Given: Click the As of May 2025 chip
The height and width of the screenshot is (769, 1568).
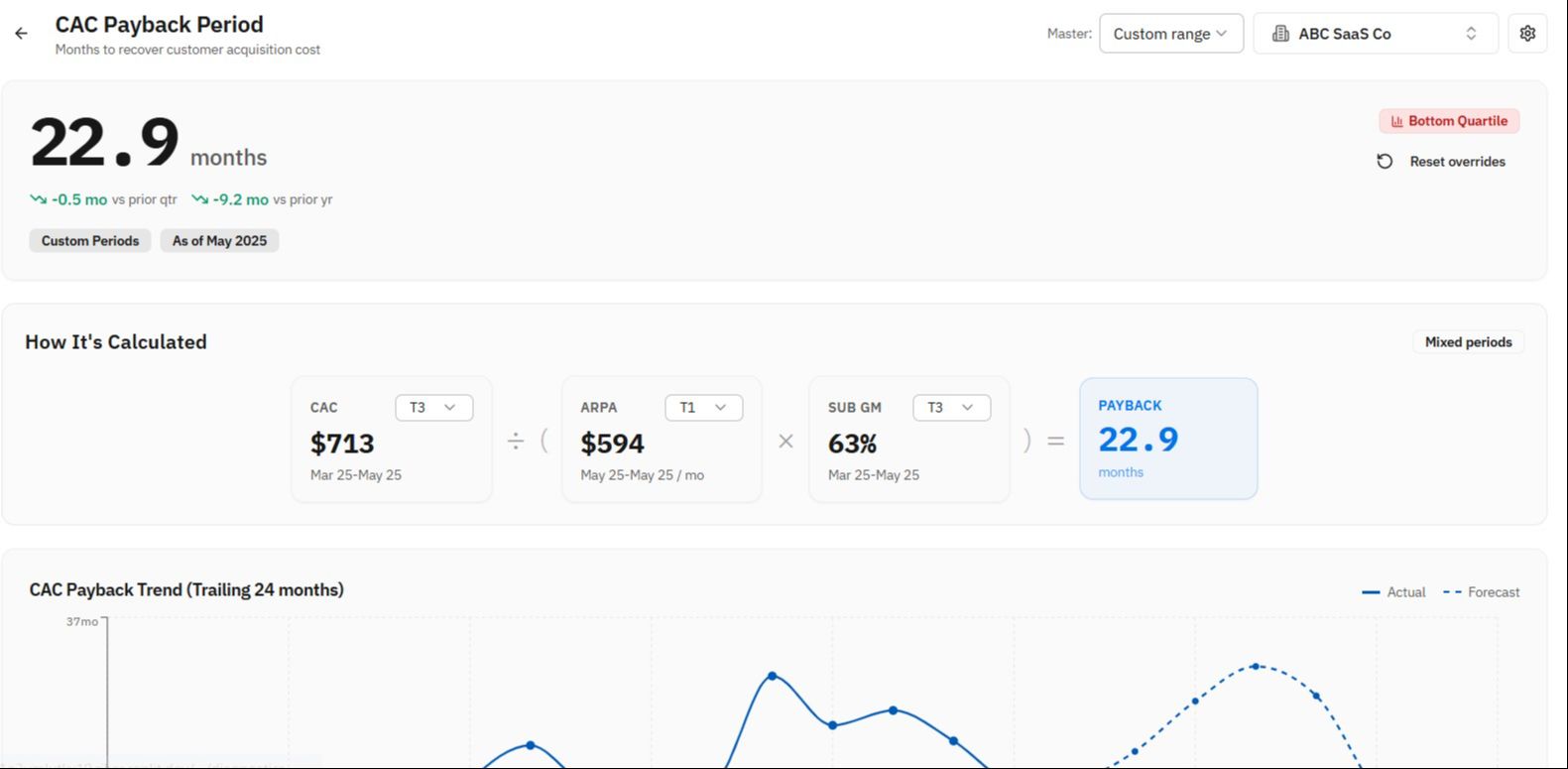Looking at the screenshot, I should 219,241.
